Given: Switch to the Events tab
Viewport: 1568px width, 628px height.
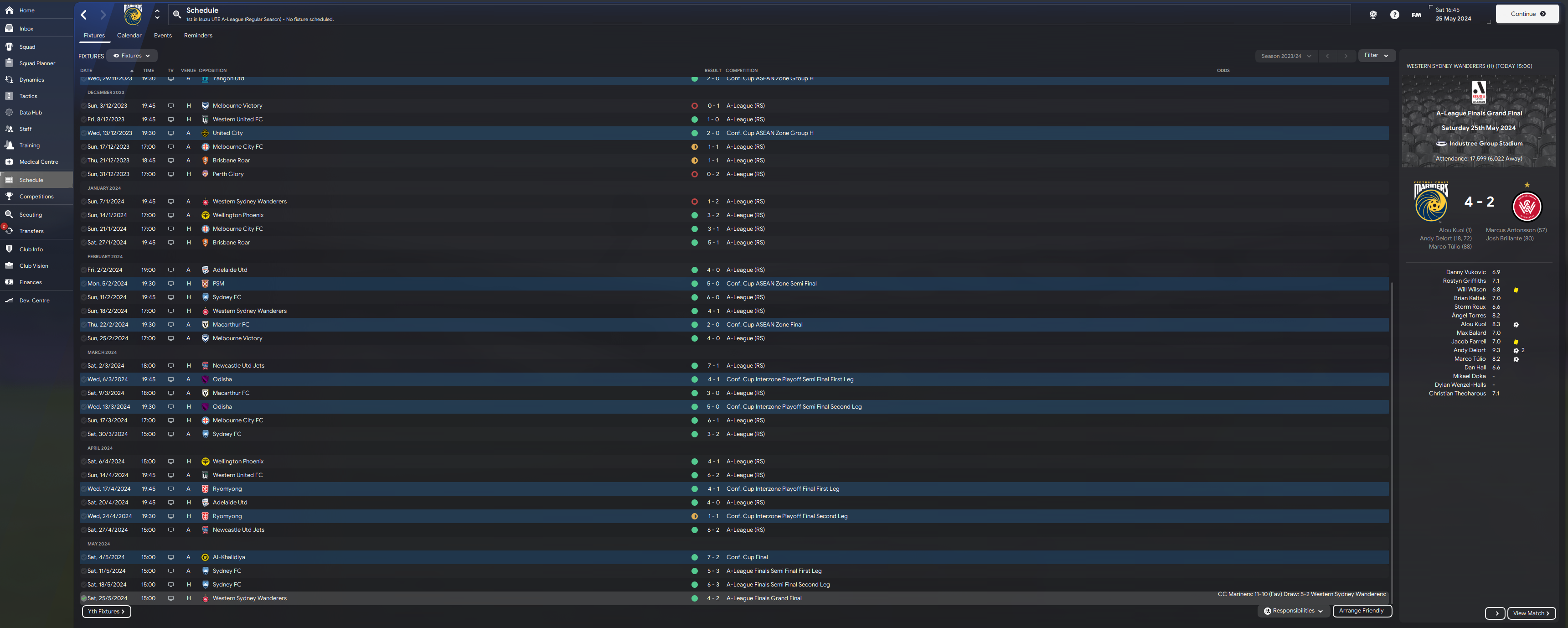Looking at the screenshot, I should point(163,35).
